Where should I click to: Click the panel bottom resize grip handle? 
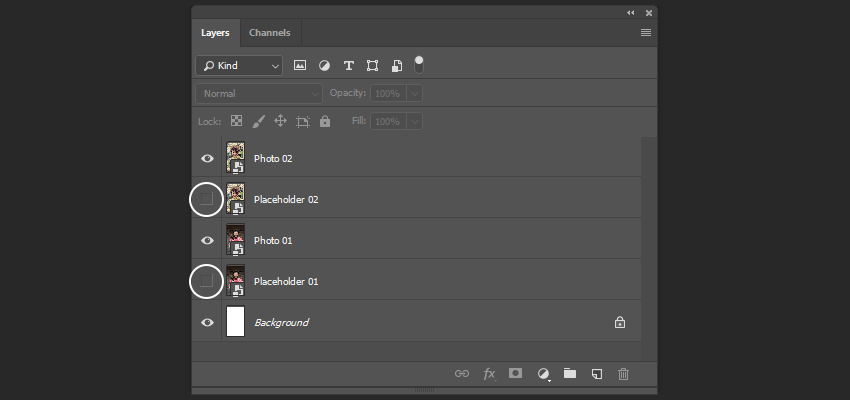[424, 390]
